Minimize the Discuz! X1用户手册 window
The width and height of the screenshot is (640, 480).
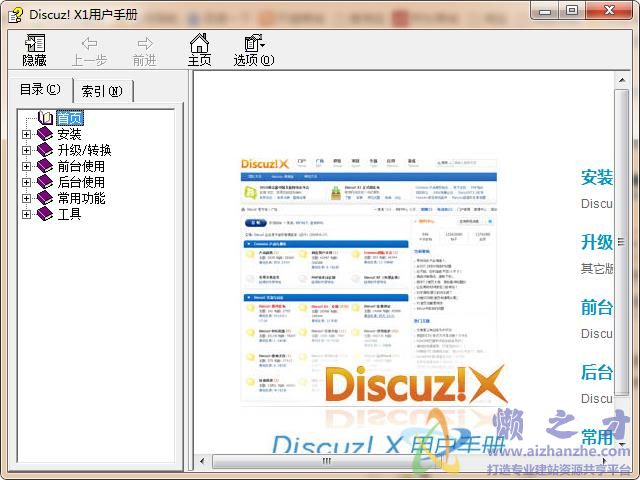click(x=545, y=11)
